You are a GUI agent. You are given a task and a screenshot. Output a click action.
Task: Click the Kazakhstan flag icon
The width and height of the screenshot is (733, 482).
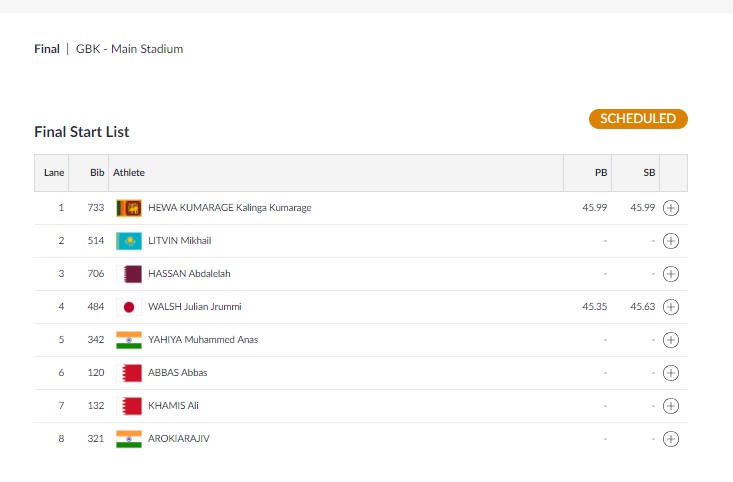pyautogui.click(x=129, y=241)
